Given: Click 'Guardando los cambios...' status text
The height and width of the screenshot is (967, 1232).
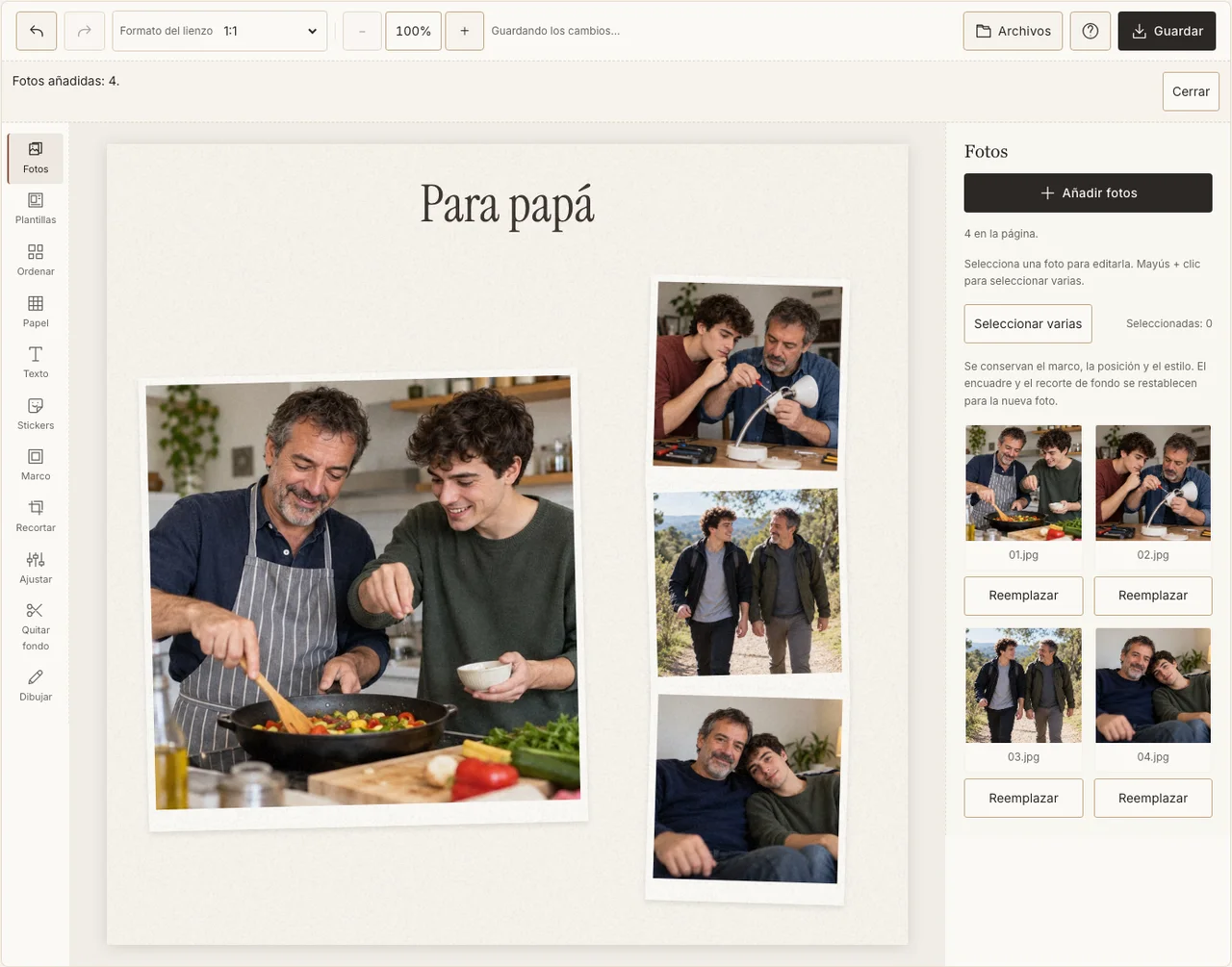Looking at the screenshot, I should 555,31.
